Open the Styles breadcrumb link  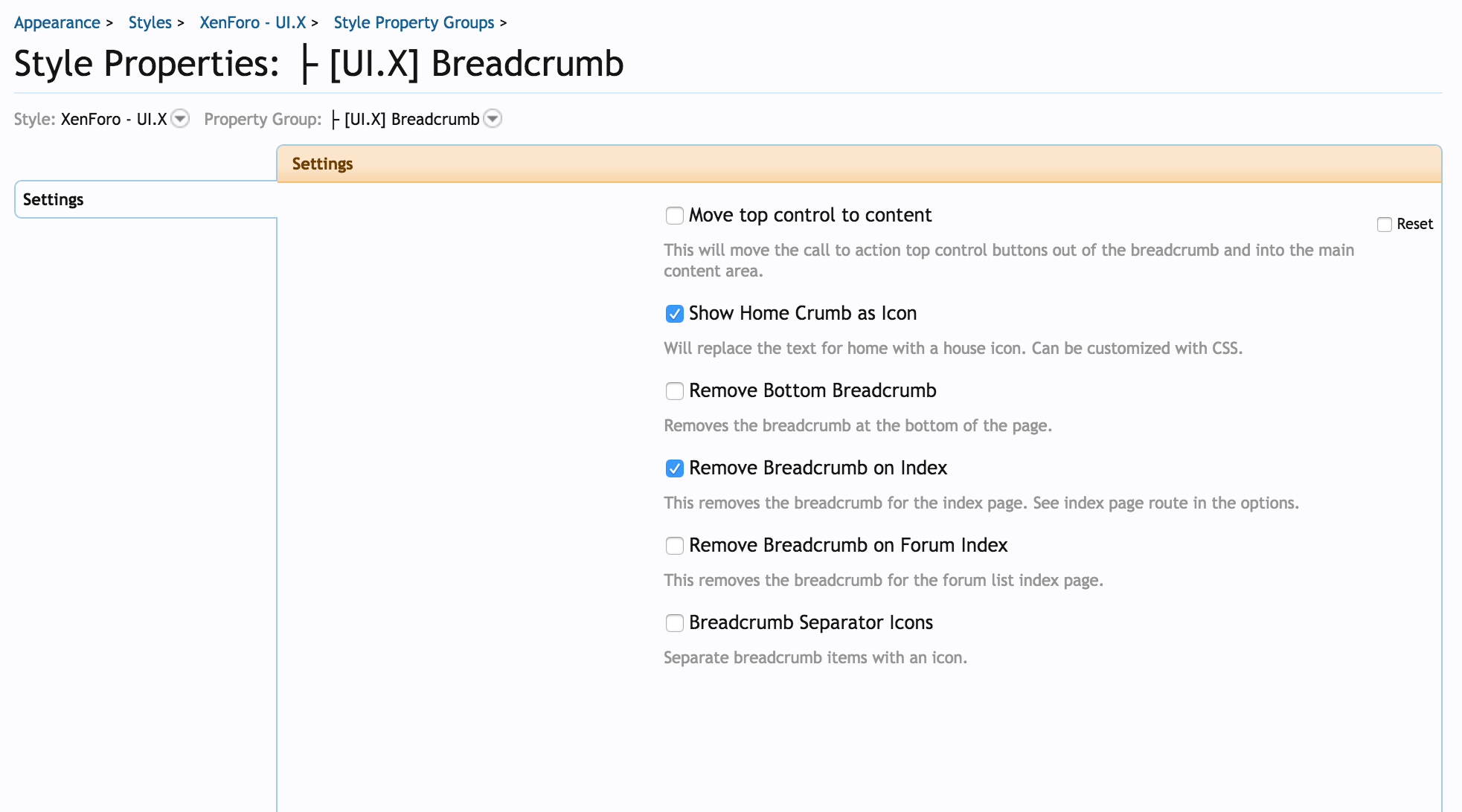pos(150,22)
